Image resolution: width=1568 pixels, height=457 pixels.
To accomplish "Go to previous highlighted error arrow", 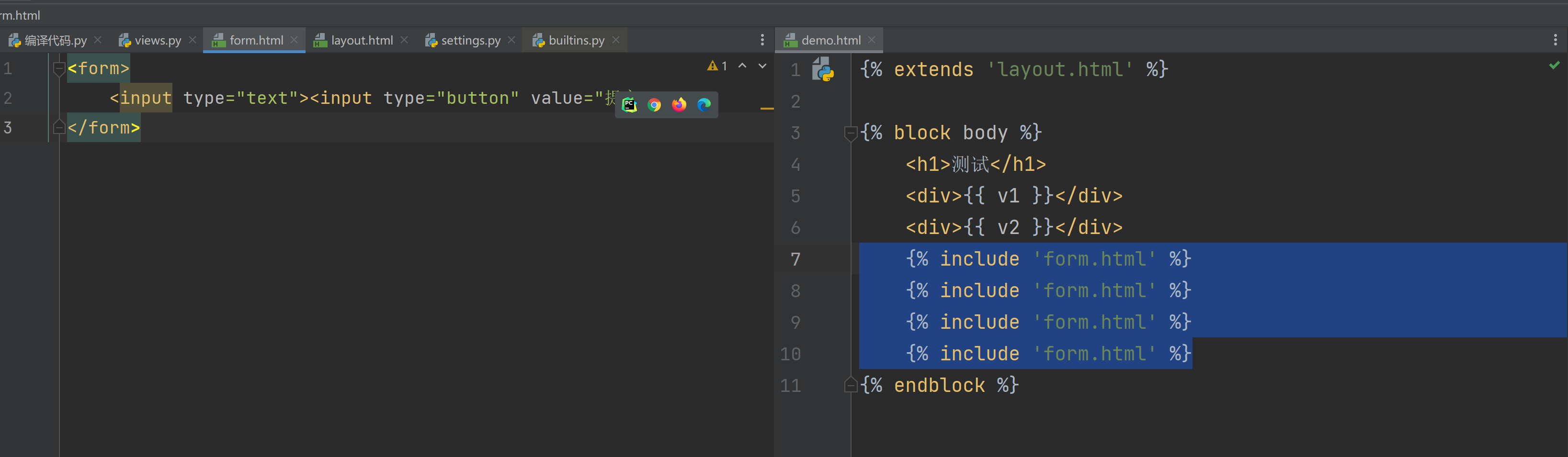I will pyautogui.click(x=742, y=66).
